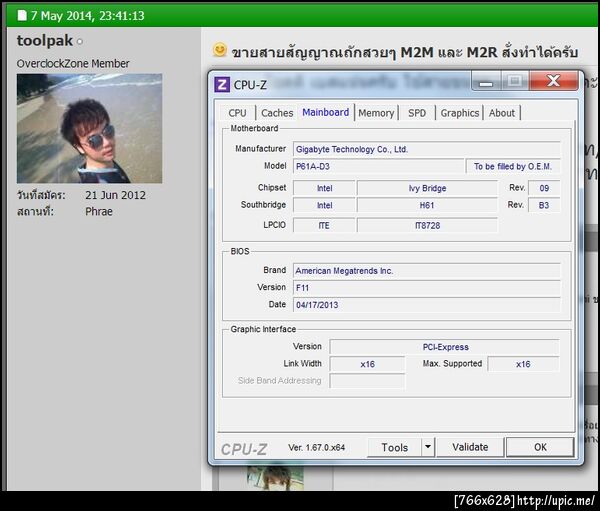Select Chipset name Ivy Bridge field
The image size is (600, 511).
427,188
